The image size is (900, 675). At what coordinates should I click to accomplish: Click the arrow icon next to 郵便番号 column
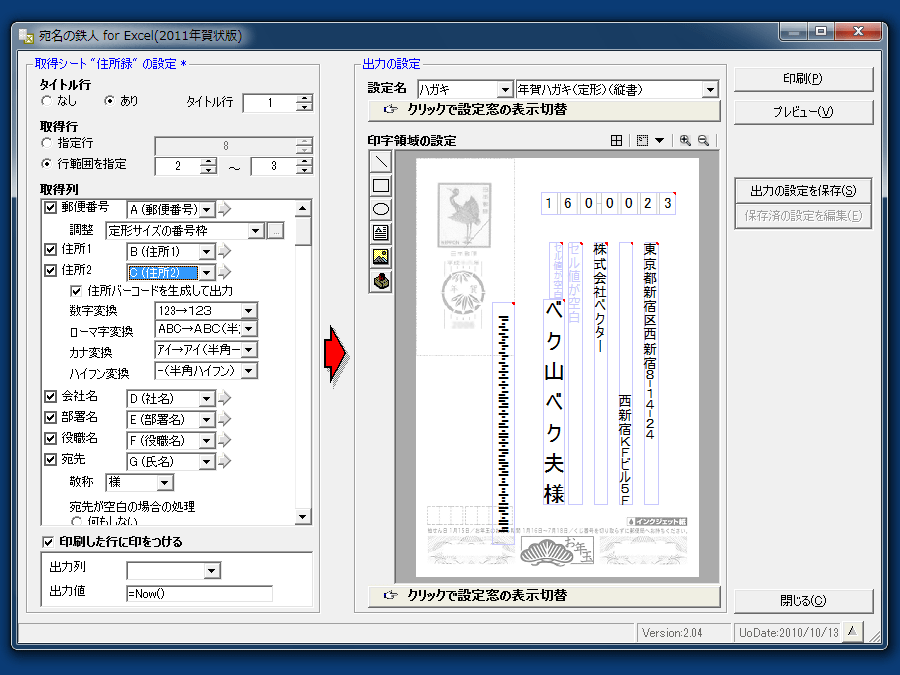pyautogui.click(x=225, y=210)
